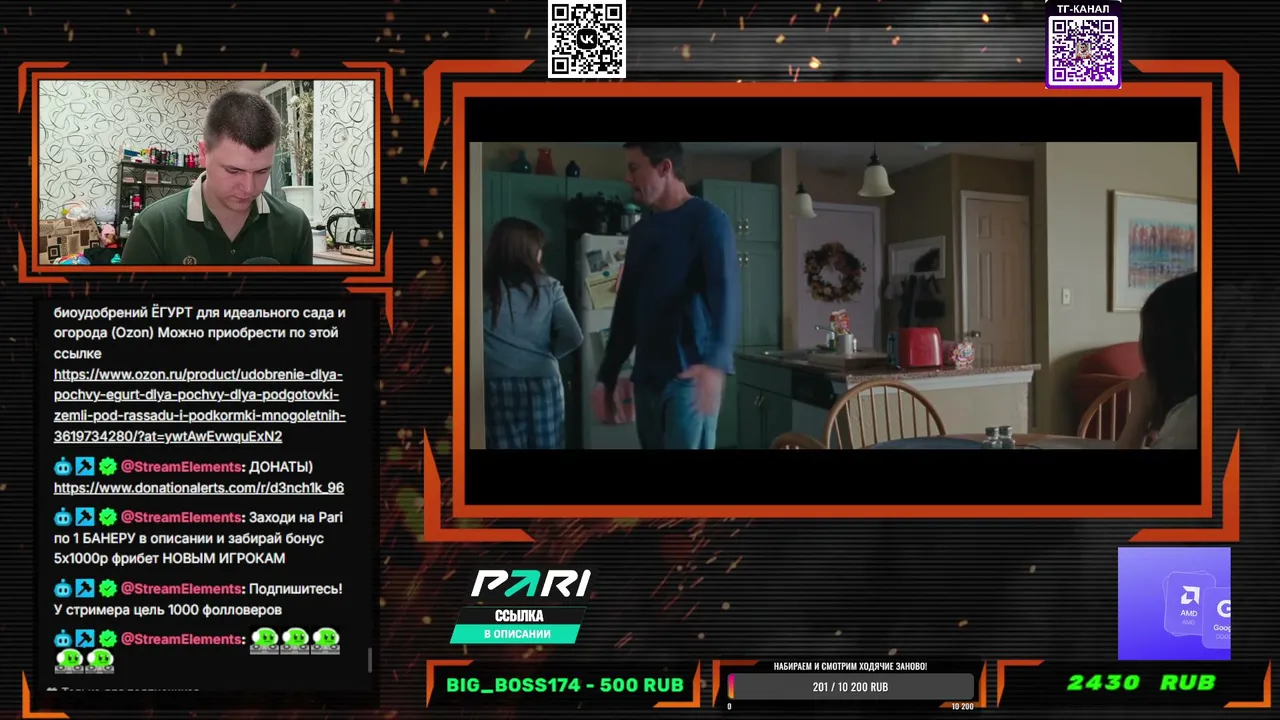The height and width of the screenshot is (720, 1280).
Task: Click the '5x1000р фрибет НОВЫМ ИГРОКАМ' chat line
Action: tap(169, 559)
